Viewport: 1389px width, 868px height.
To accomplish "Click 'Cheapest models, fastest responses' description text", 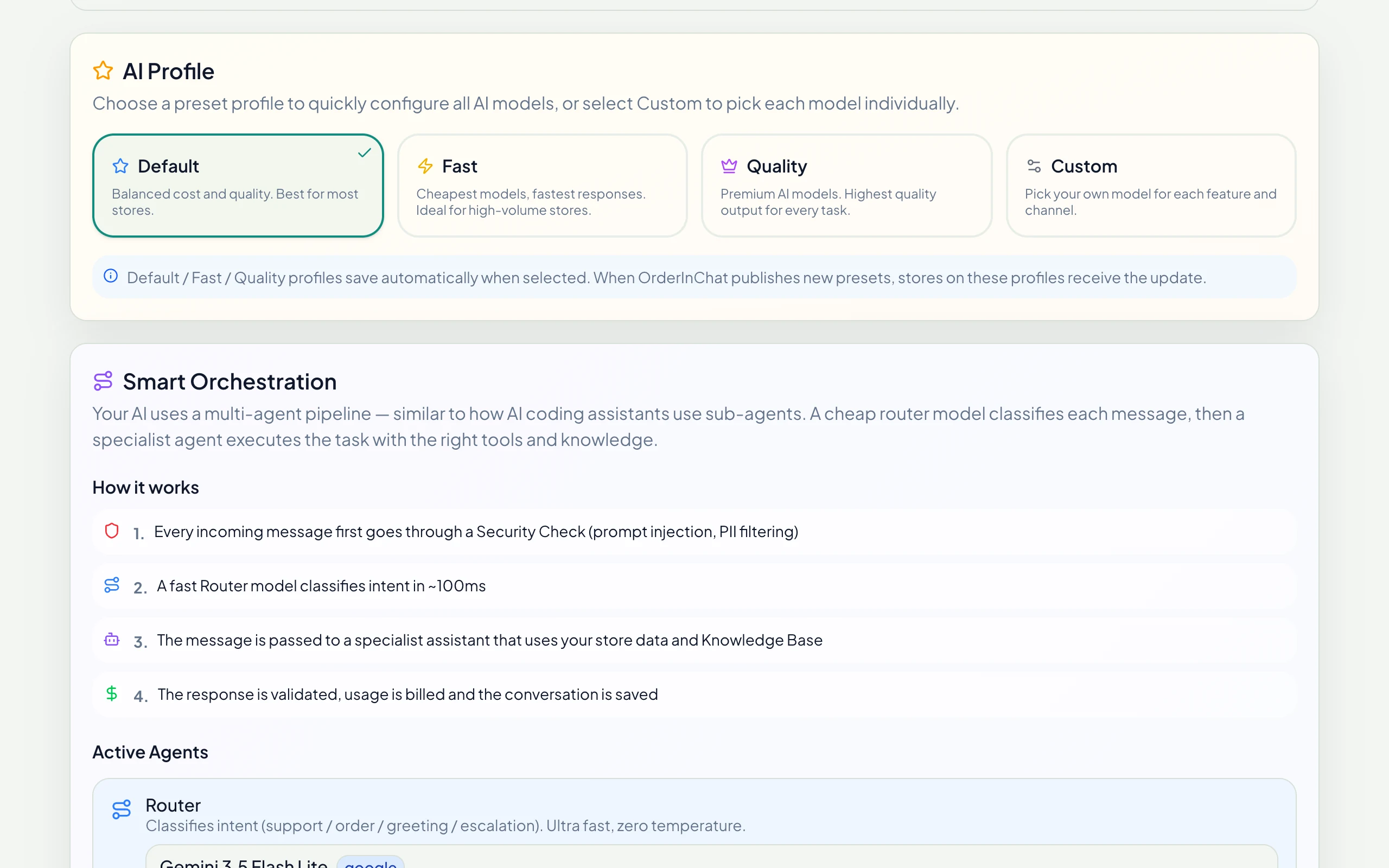I will (x=531, y=202).
